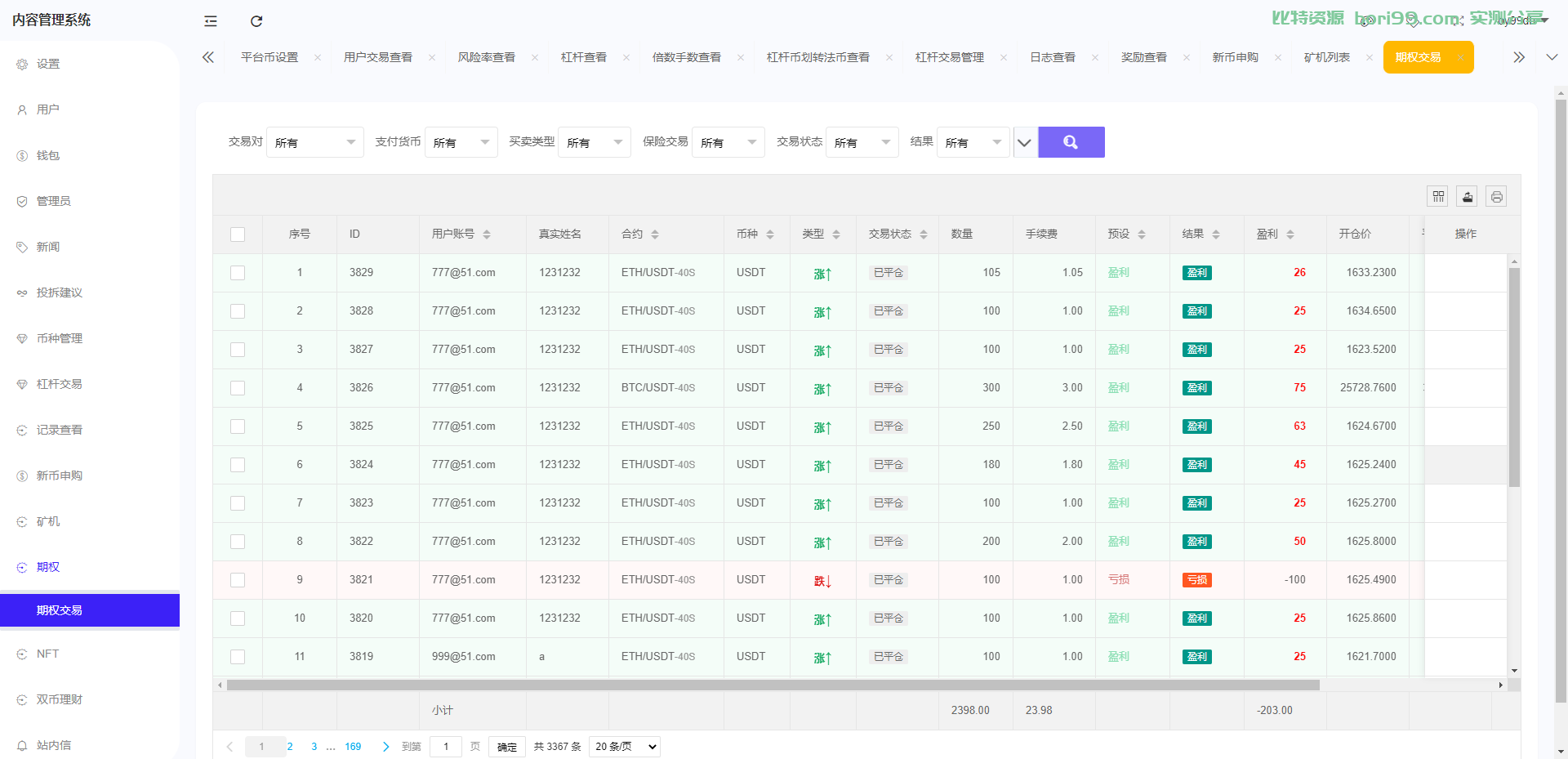Open the 支付货币 dropdown
This screenshot has height=759, width=1568.
tap(461, 142)
